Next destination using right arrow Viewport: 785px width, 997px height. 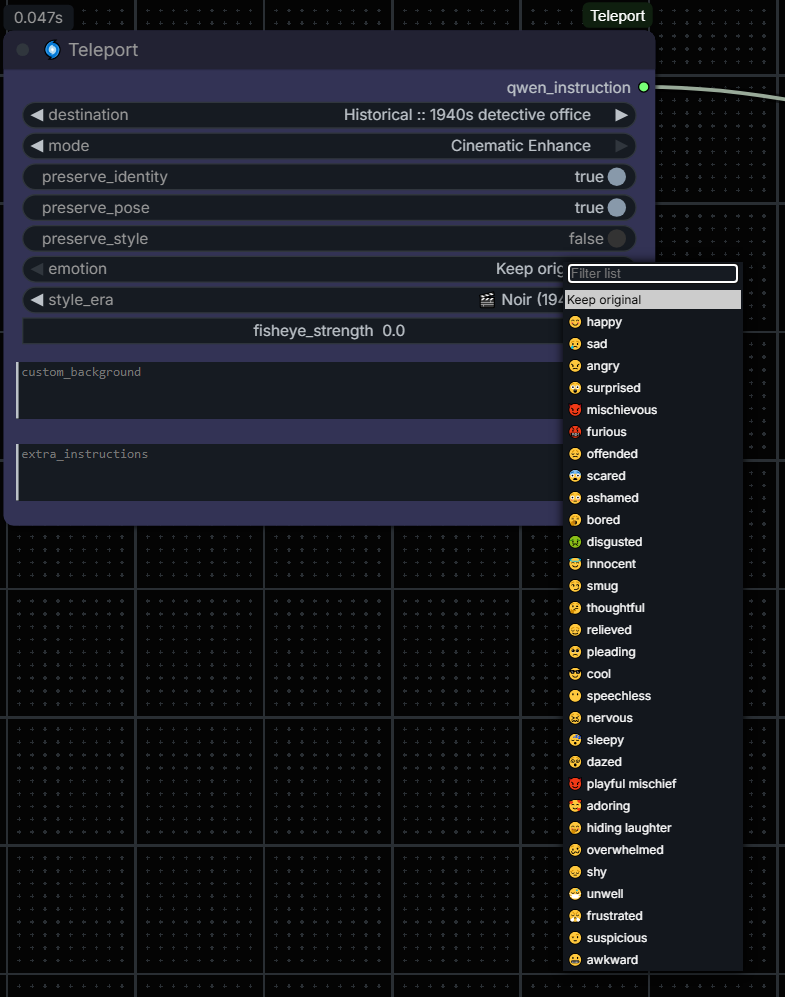[621, 115]
